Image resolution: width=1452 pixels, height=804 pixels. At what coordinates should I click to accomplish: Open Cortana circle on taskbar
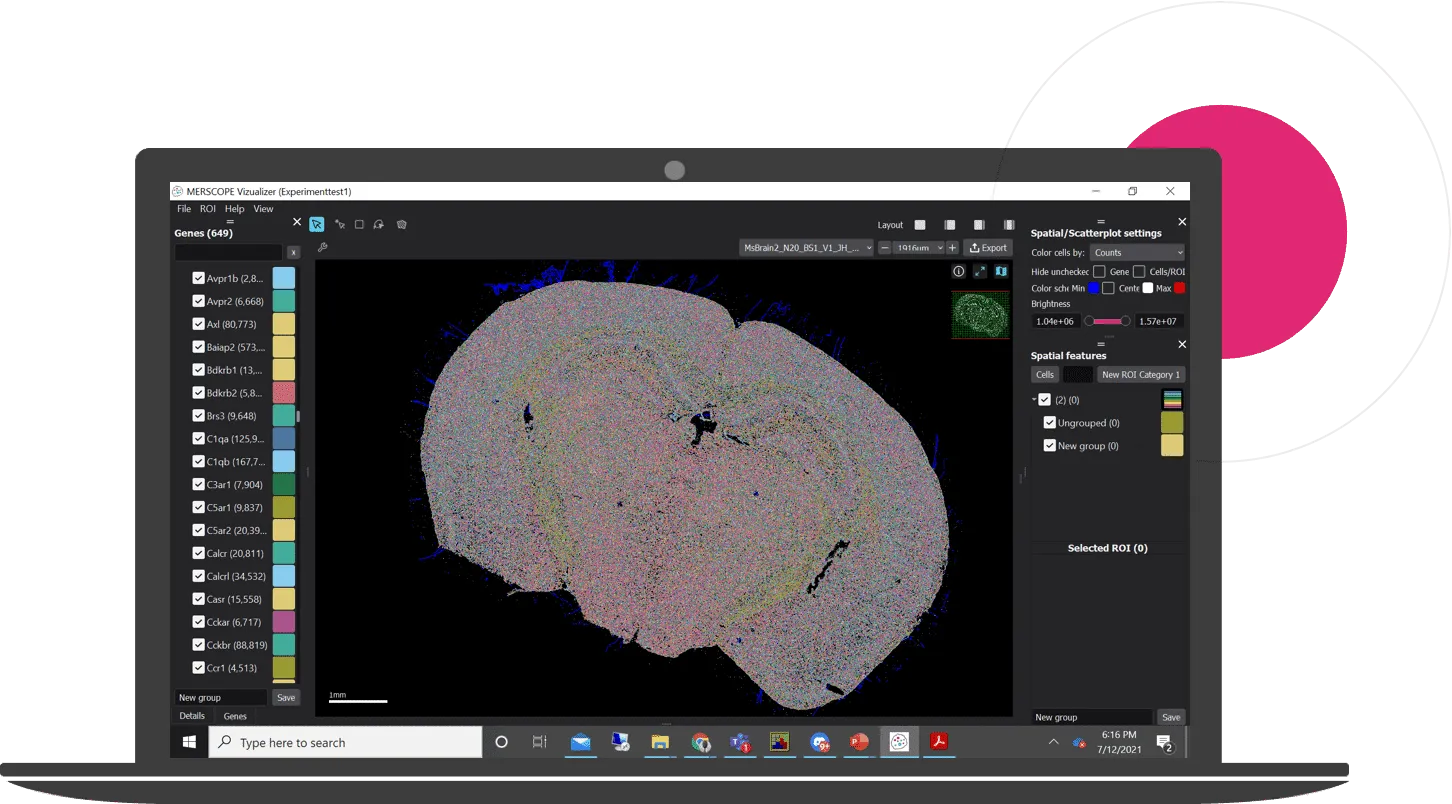502,742
